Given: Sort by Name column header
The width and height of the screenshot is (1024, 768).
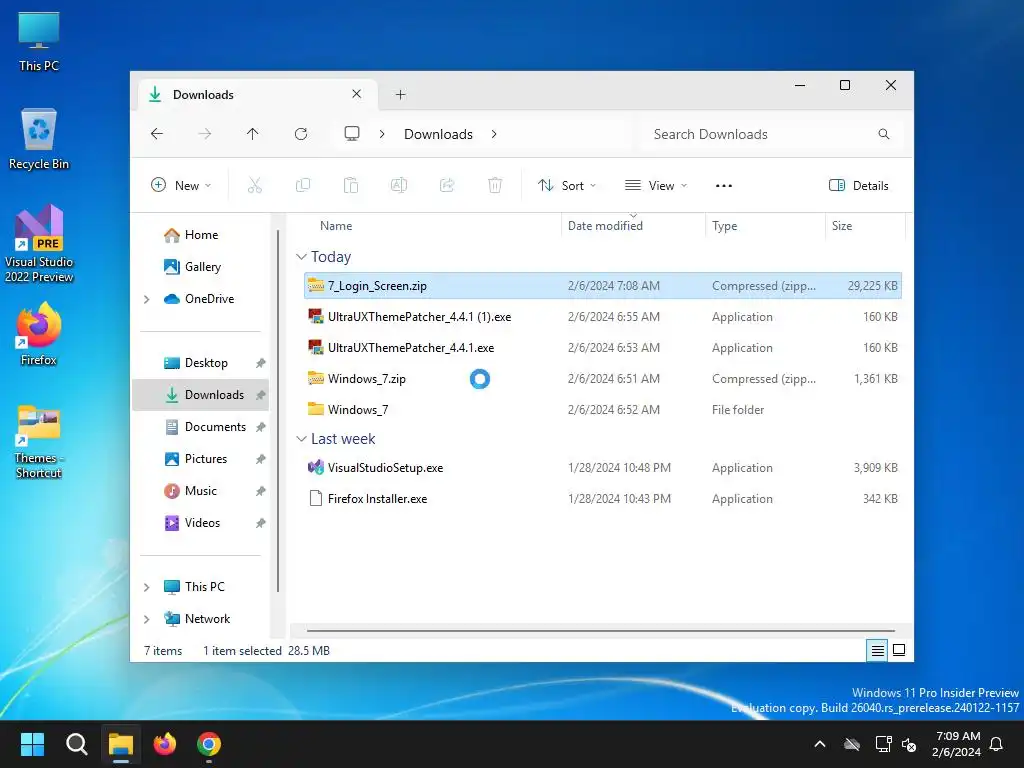Looking at the screenshot, I should pos(336,226).
